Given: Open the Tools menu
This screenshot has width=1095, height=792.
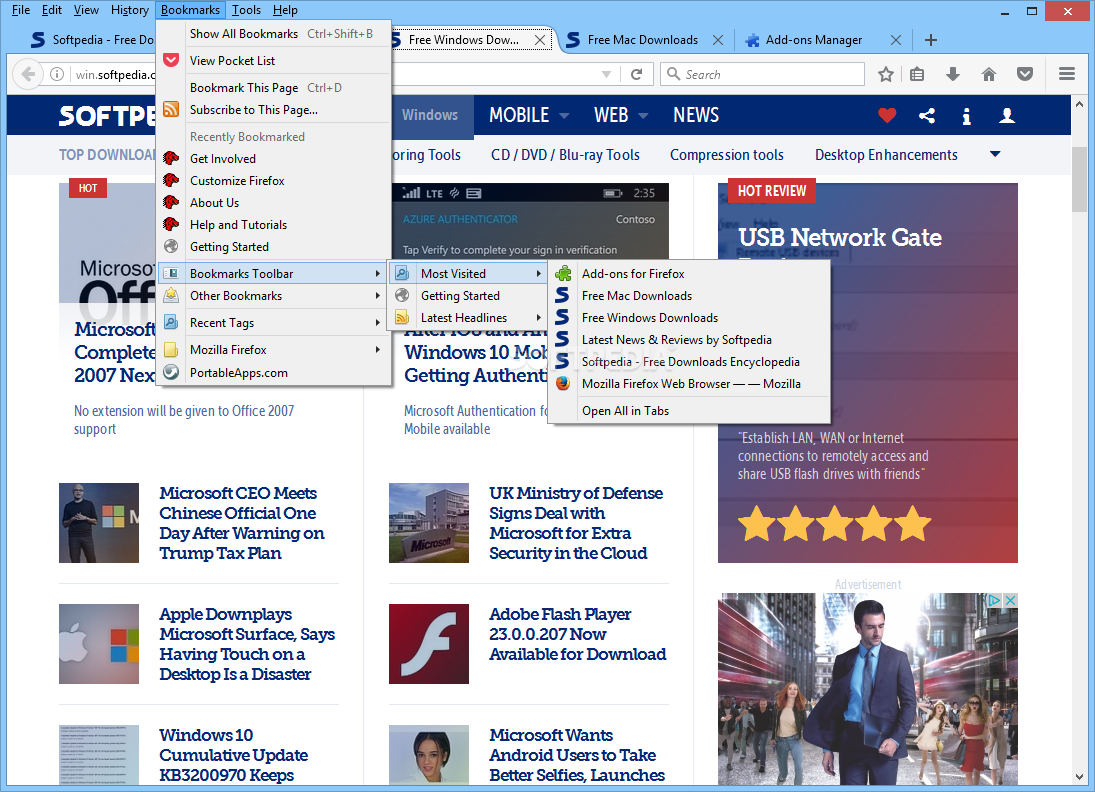Looking at the screenshot, I should click(246, 10).
